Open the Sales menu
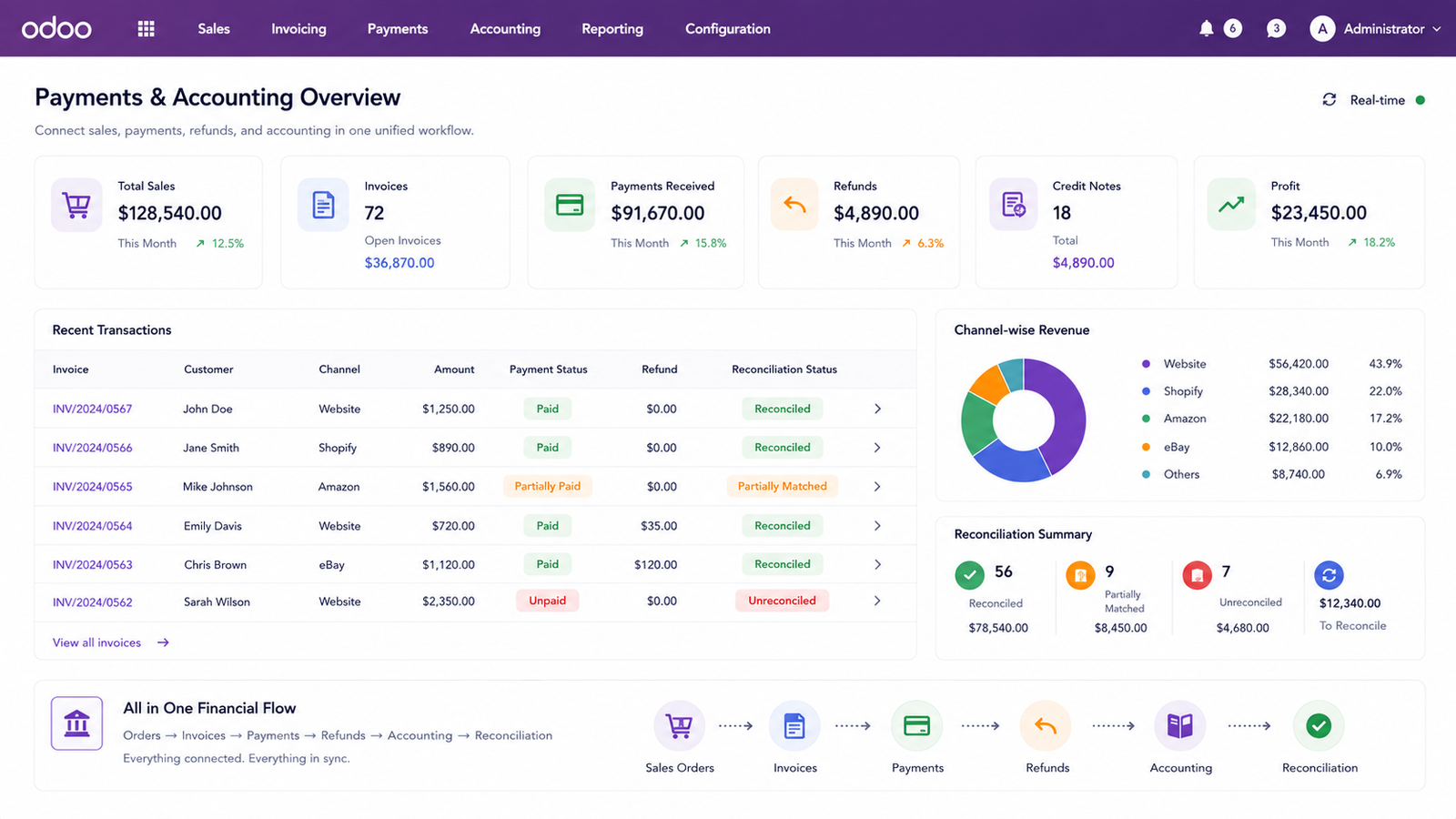The height and width of the screenshot is (819, 1456). tap(214, 29)
